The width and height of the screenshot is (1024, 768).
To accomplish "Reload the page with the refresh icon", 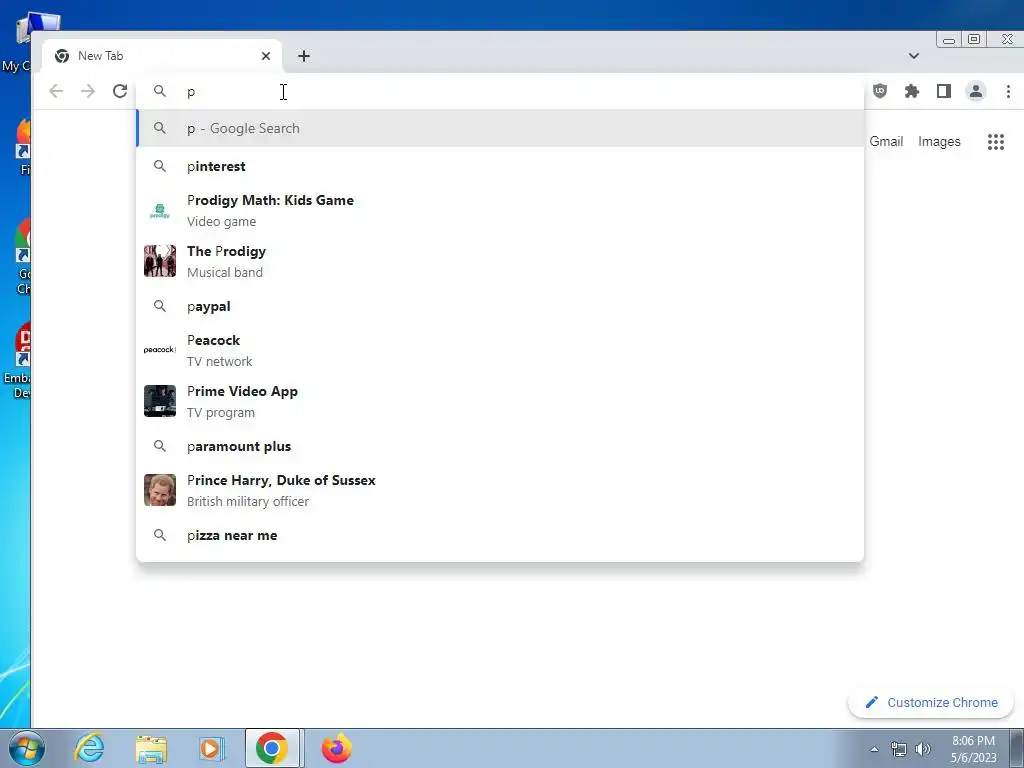I will [x=120, y=91].
